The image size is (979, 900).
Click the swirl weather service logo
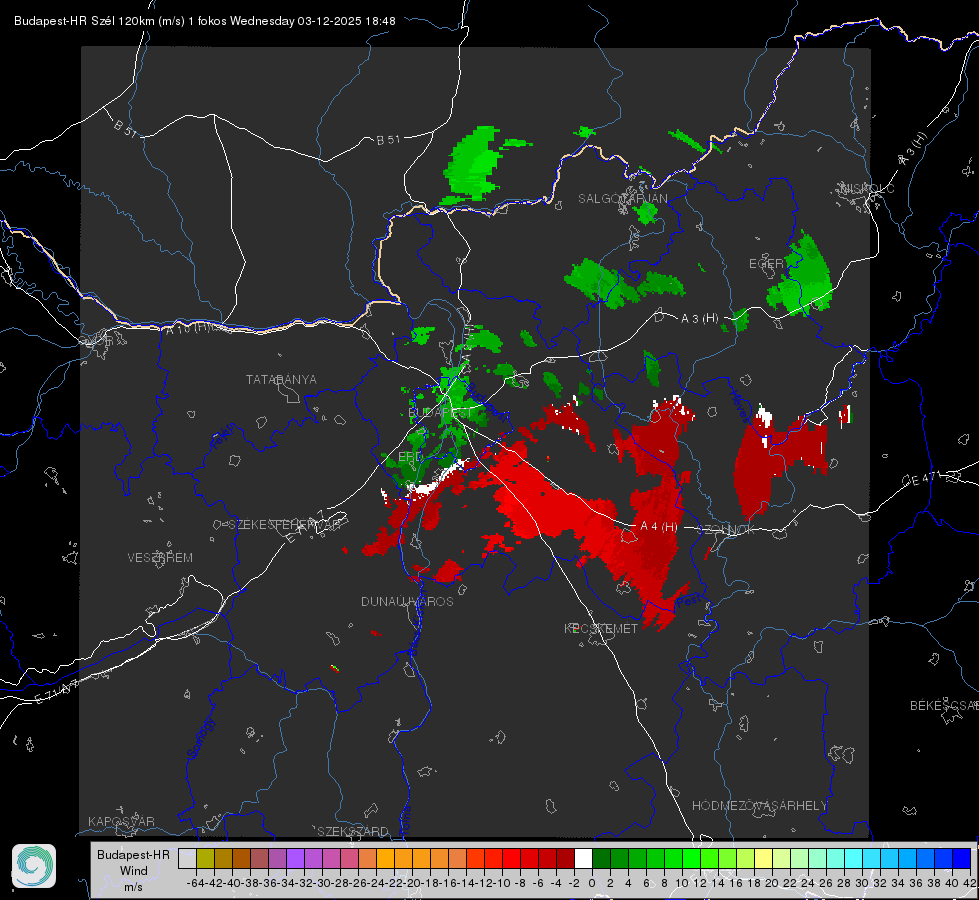point(34,866)
